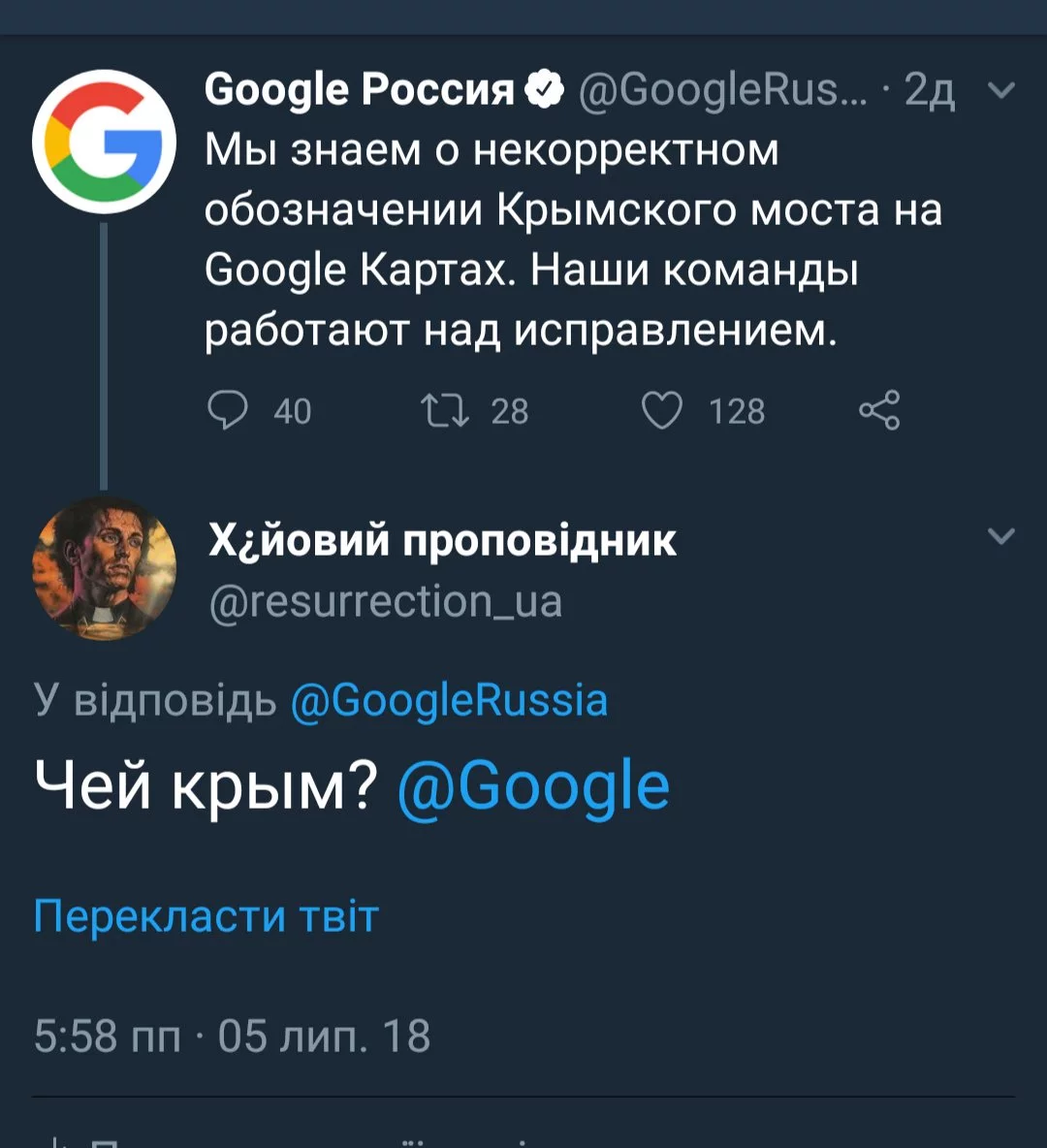Viewport: 1047px width, 1148px height.
Task: Click the @Google mention in the reply
Action: tap(533, 785)
